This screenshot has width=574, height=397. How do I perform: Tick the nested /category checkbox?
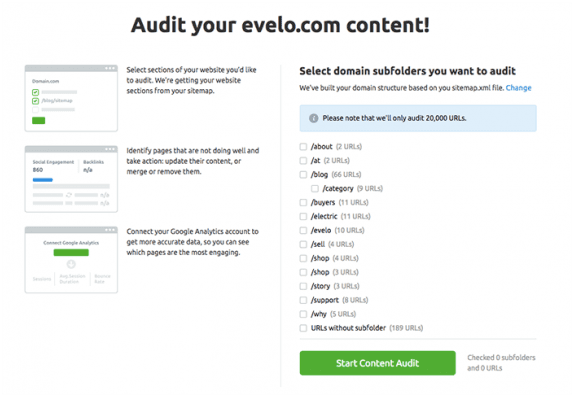coord(315,189)
